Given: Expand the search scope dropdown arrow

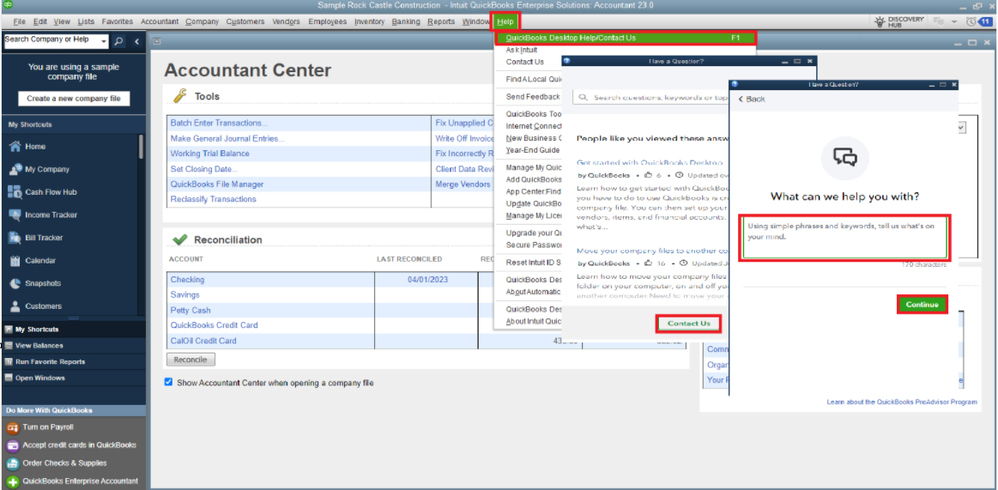Looking at the screenshot, I should click(104, 41).
